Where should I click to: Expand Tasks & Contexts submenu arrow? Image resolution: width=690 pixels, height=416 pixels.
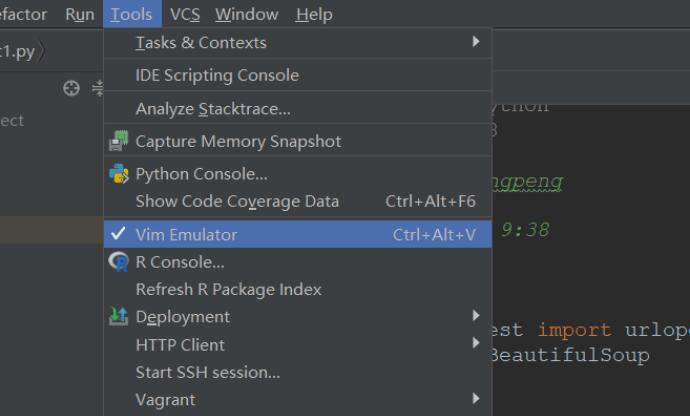(x=476, y=42)
